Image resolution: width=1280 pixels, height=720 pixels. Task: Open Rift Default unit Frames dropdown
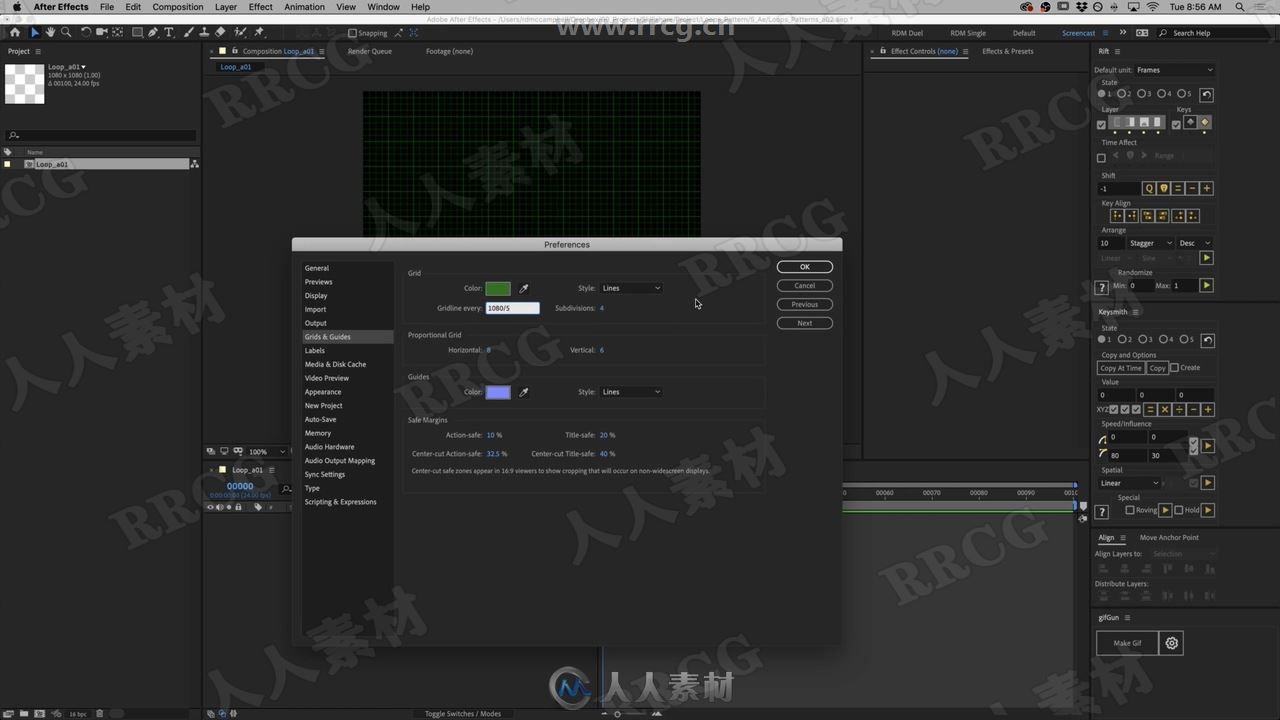(x=1175, y=70)
